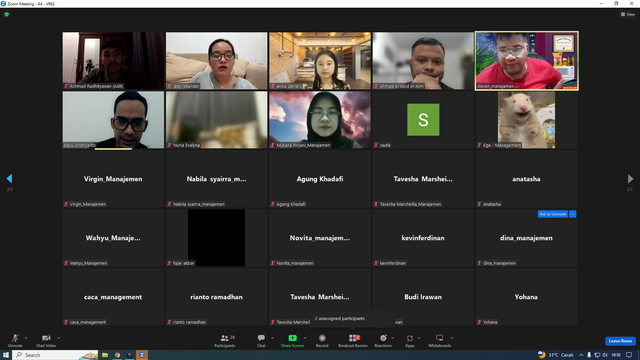This screenshot has width=640, height=360.
Task: Click the 2 unassigned participants tooltip
Action: pyautogui.click(x=352, y=319)
